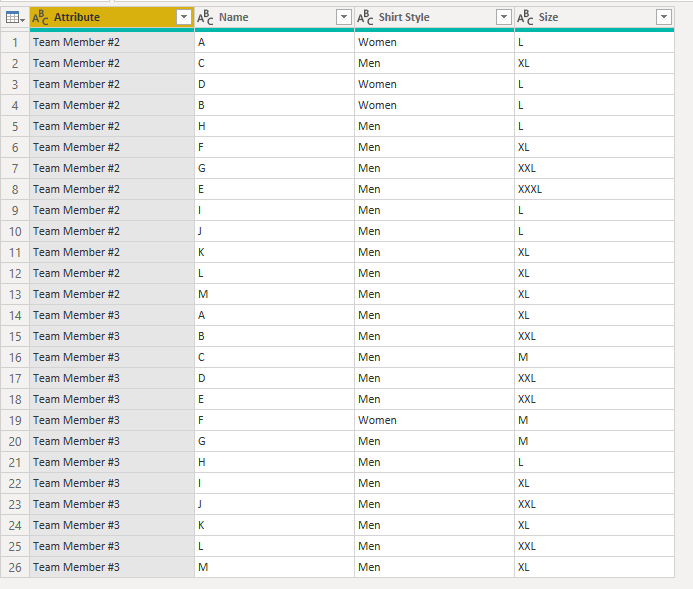Image resolution: width=693 pixels, height=589 pixels.
Task: Click Name cell 'E' in row 8
Action: 274,190
